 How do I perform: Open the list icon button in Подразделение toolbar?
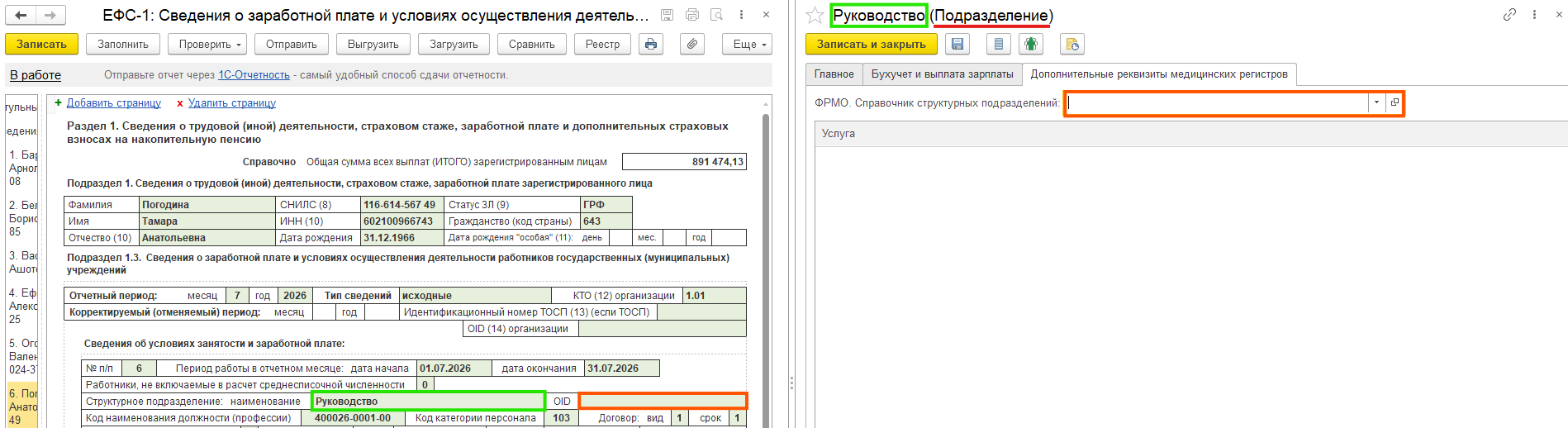(x=999, y=44)
